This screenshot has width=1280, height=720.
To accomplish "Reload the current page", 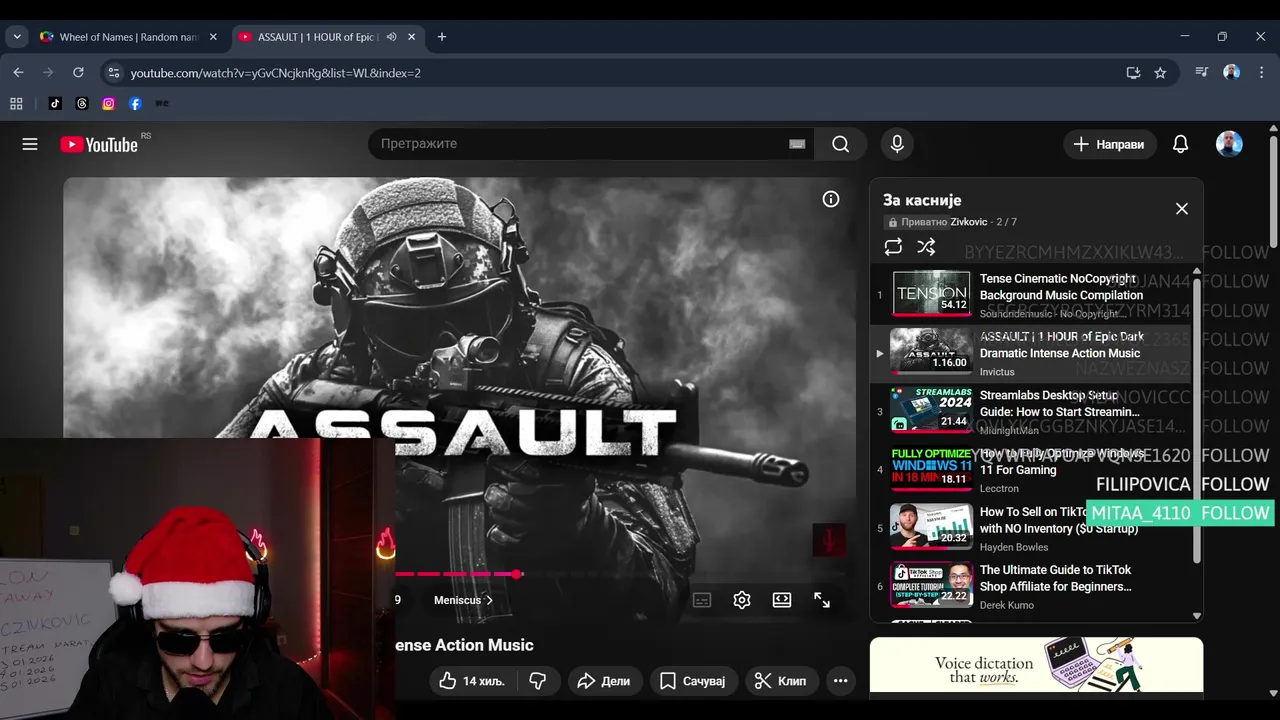I will click(78, 73).
